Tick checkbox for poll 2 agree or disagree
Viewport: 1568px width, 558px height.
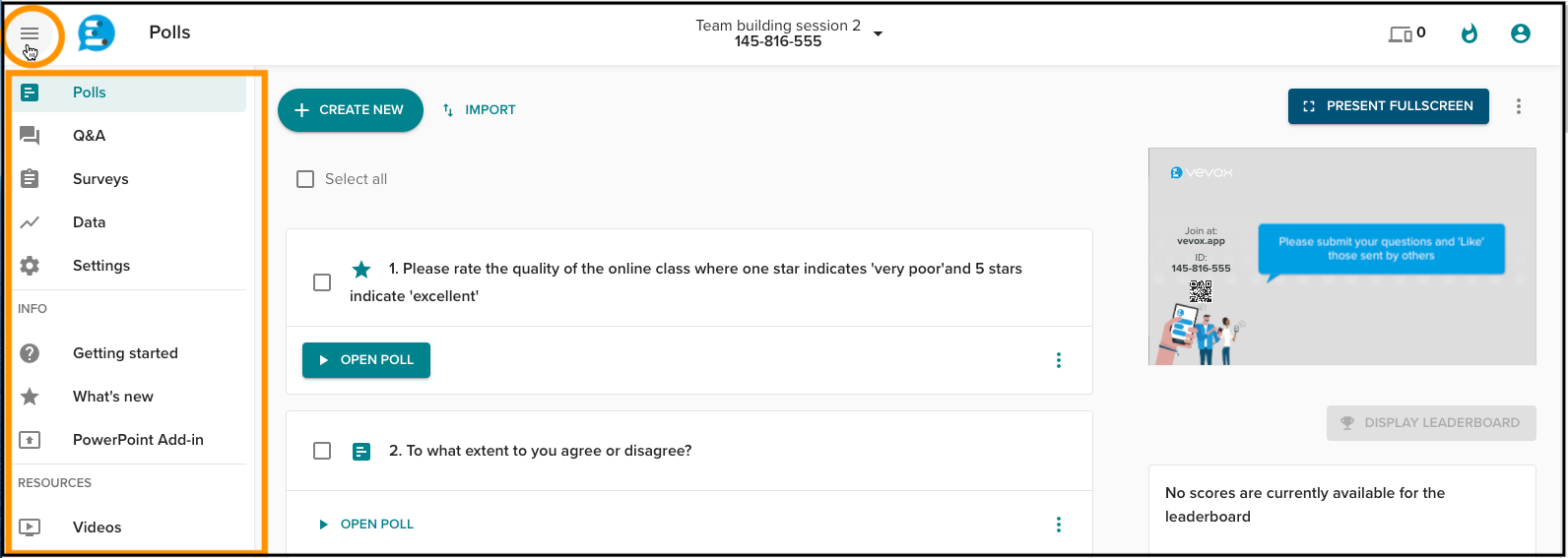point(322,451)
